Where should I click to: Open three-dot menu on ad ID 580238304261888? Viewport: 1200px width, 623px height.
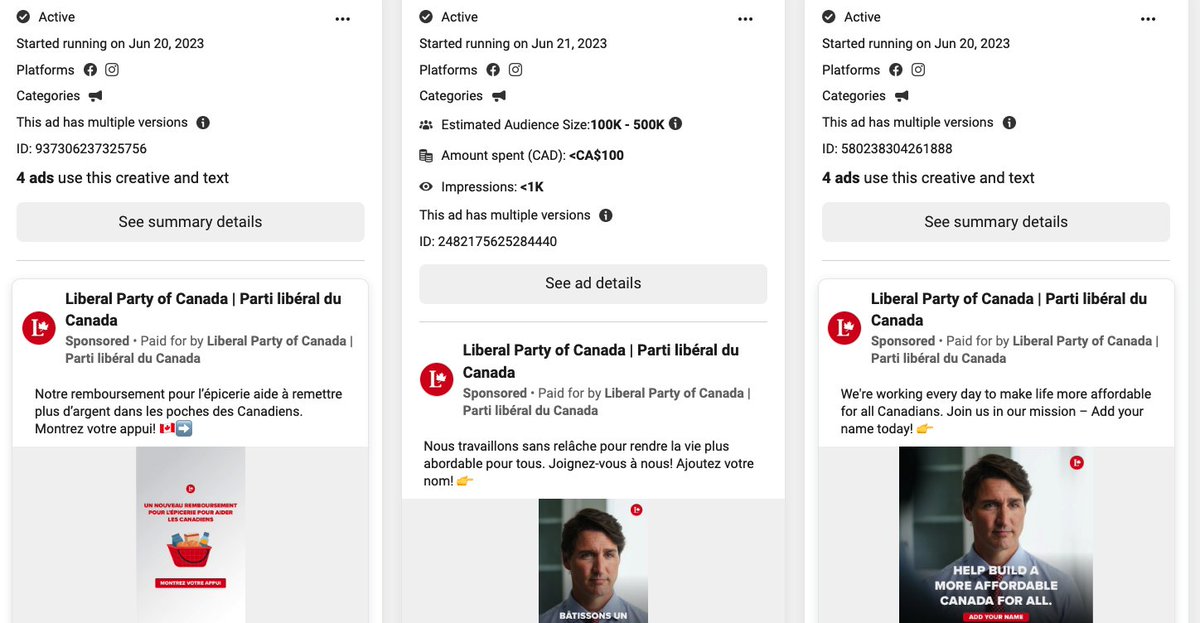pyautogui.click(x=1148, y=19)
